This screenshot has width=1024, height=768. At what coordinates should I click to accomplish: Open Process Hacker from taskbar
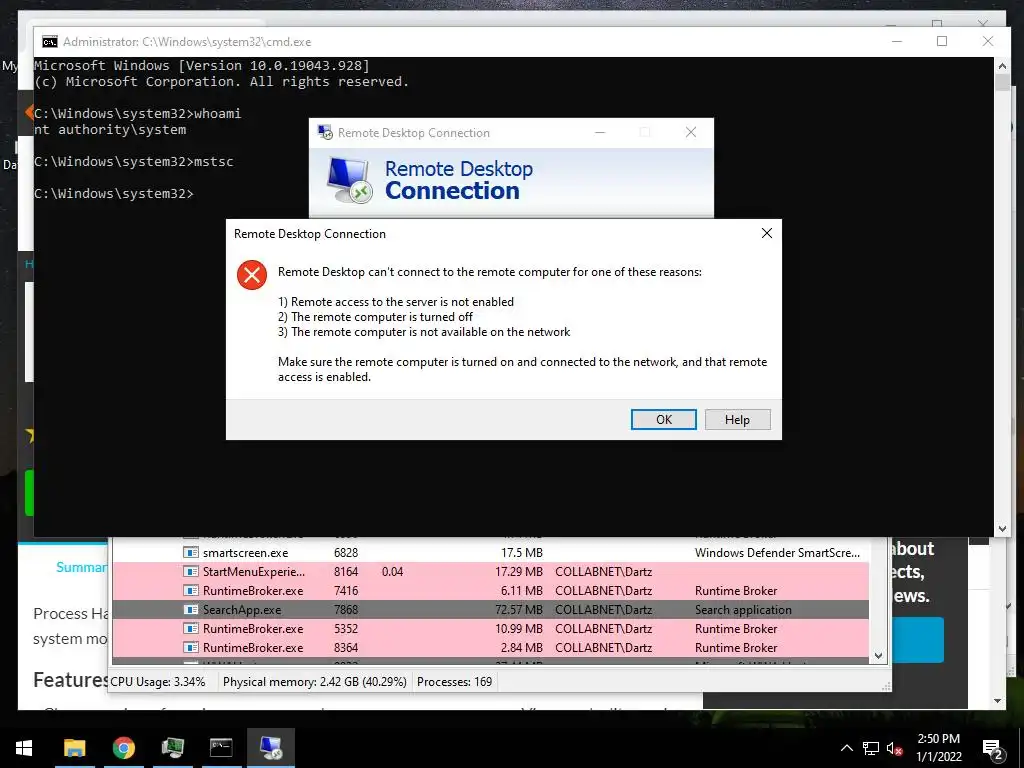tap(172, 748)
